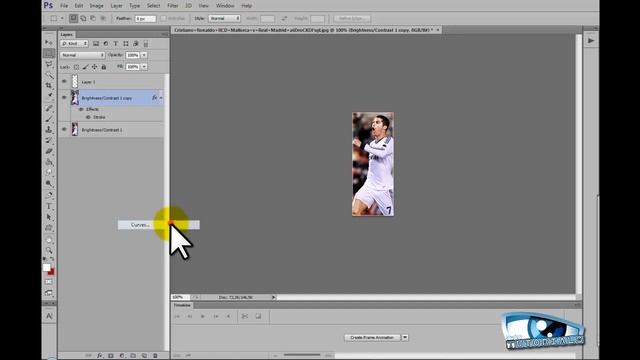Toggle Lock image pixels brush icon
Image resolution: width=640 pixels, height=360 pixels.
click(85, 67)
